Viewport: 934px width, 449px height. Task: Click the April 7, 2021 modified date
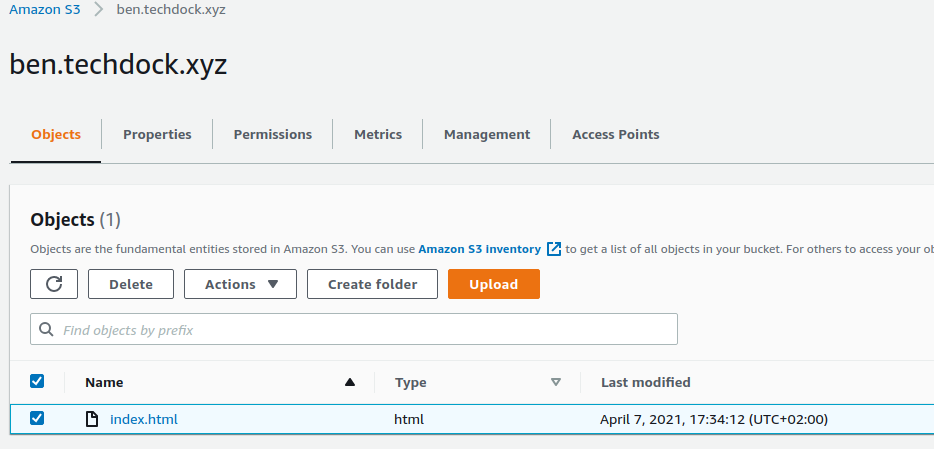[714, 419]
